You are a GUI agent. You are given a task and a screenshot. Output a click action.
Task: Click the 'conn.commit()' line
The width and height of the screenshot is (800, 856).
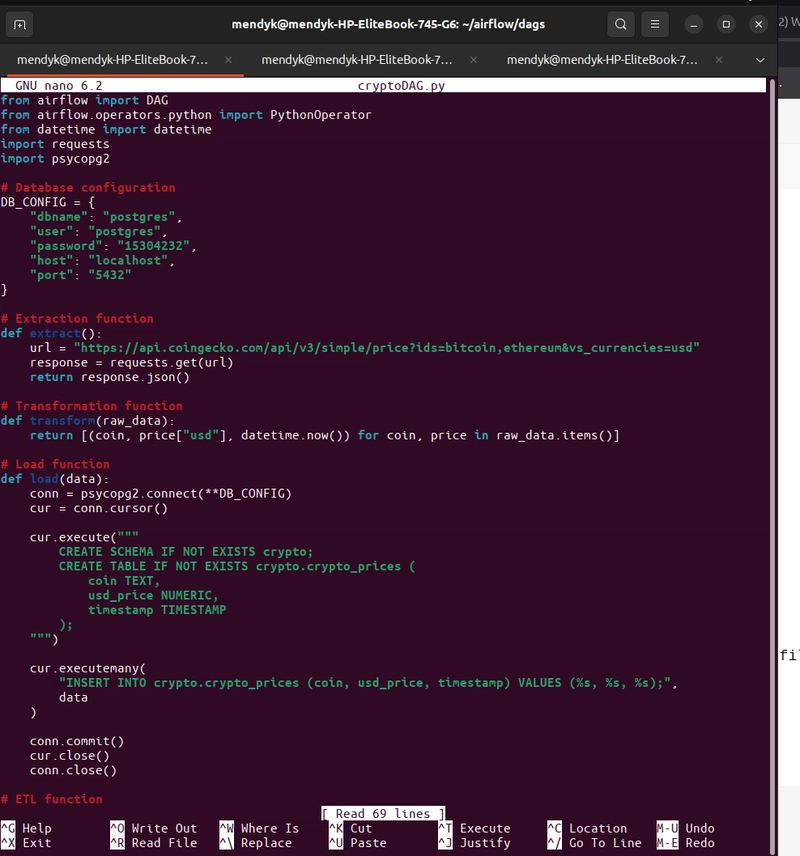point(77,741)
